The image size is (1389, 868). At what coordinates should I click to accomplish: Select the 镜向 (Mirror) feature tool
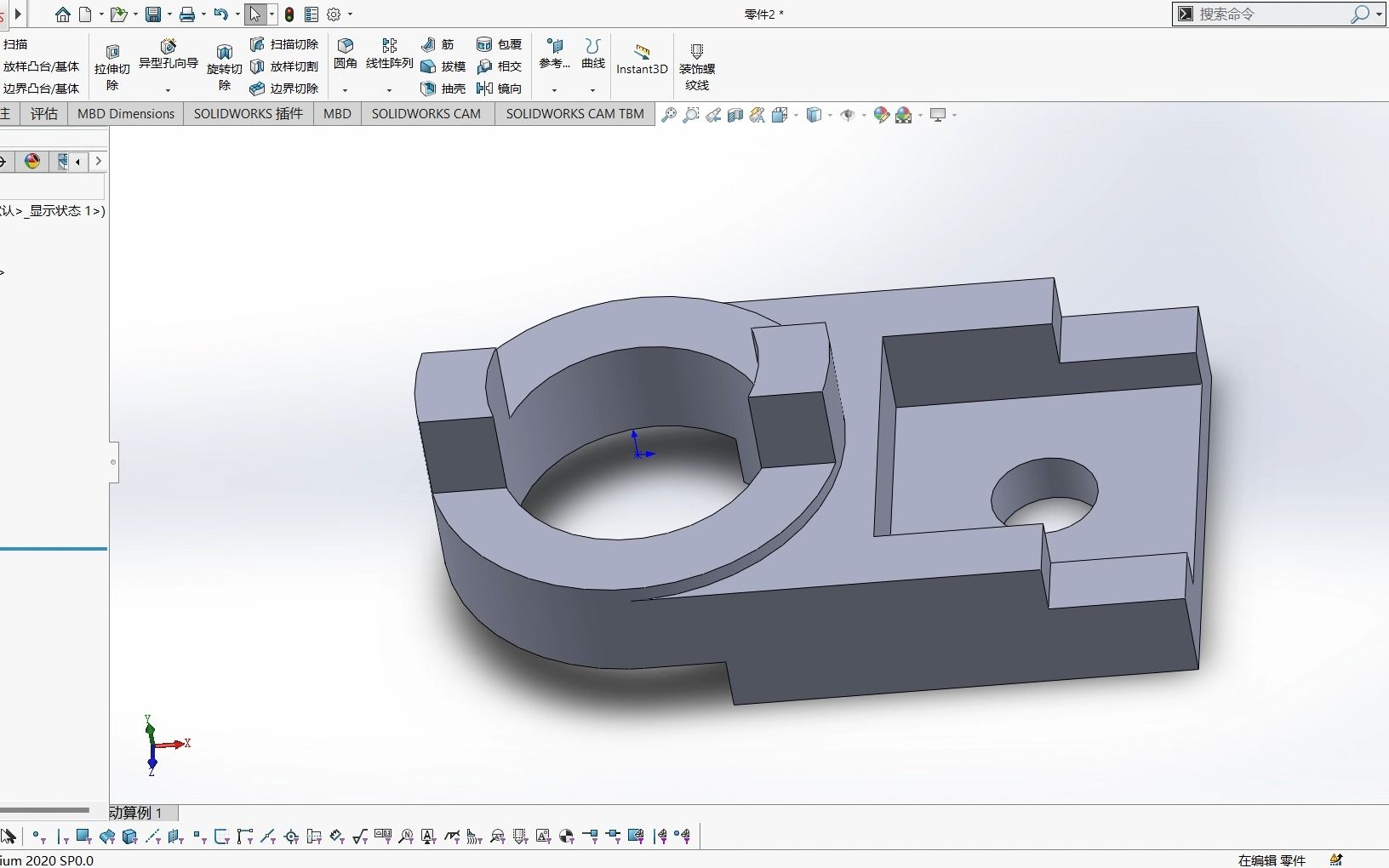click(x=500, y=89)
